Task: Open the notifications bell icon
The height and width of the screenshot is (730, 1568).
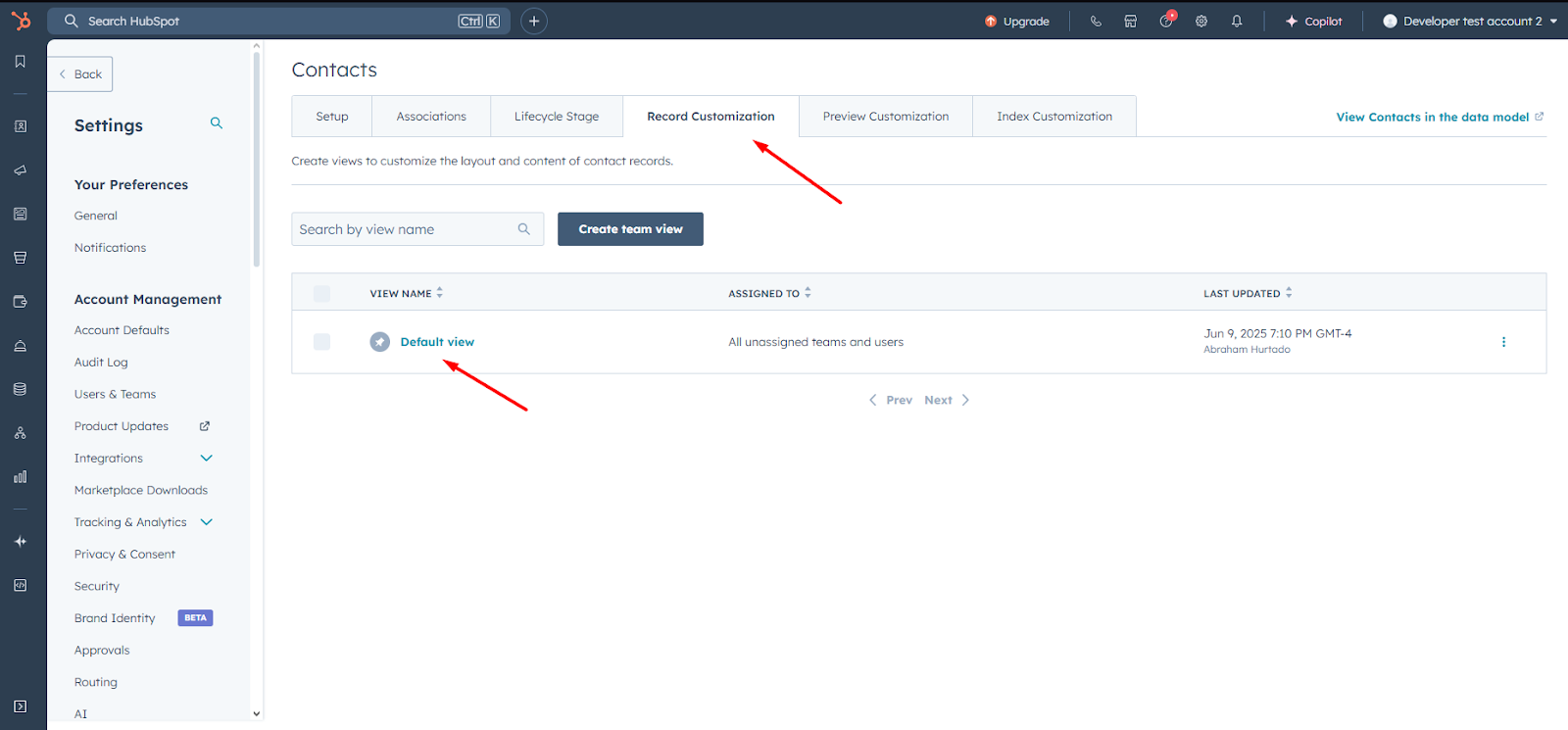Action: tap(1237, 21)
